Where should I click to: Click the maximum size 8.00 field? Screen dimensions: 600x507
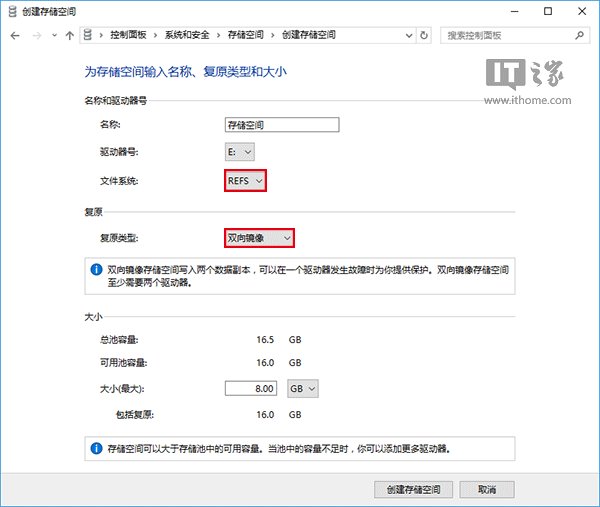pos(252,388)
